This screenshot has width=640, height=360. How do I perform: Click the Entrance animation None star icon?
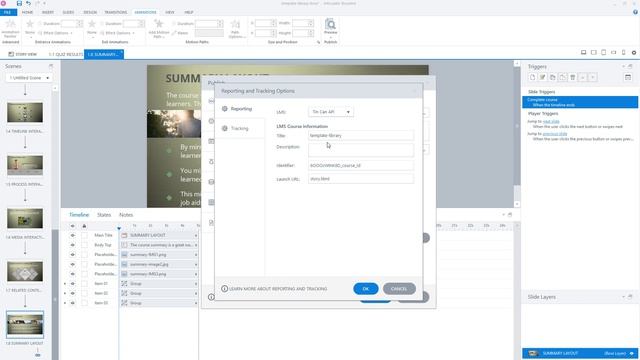[x=30, y=24]
